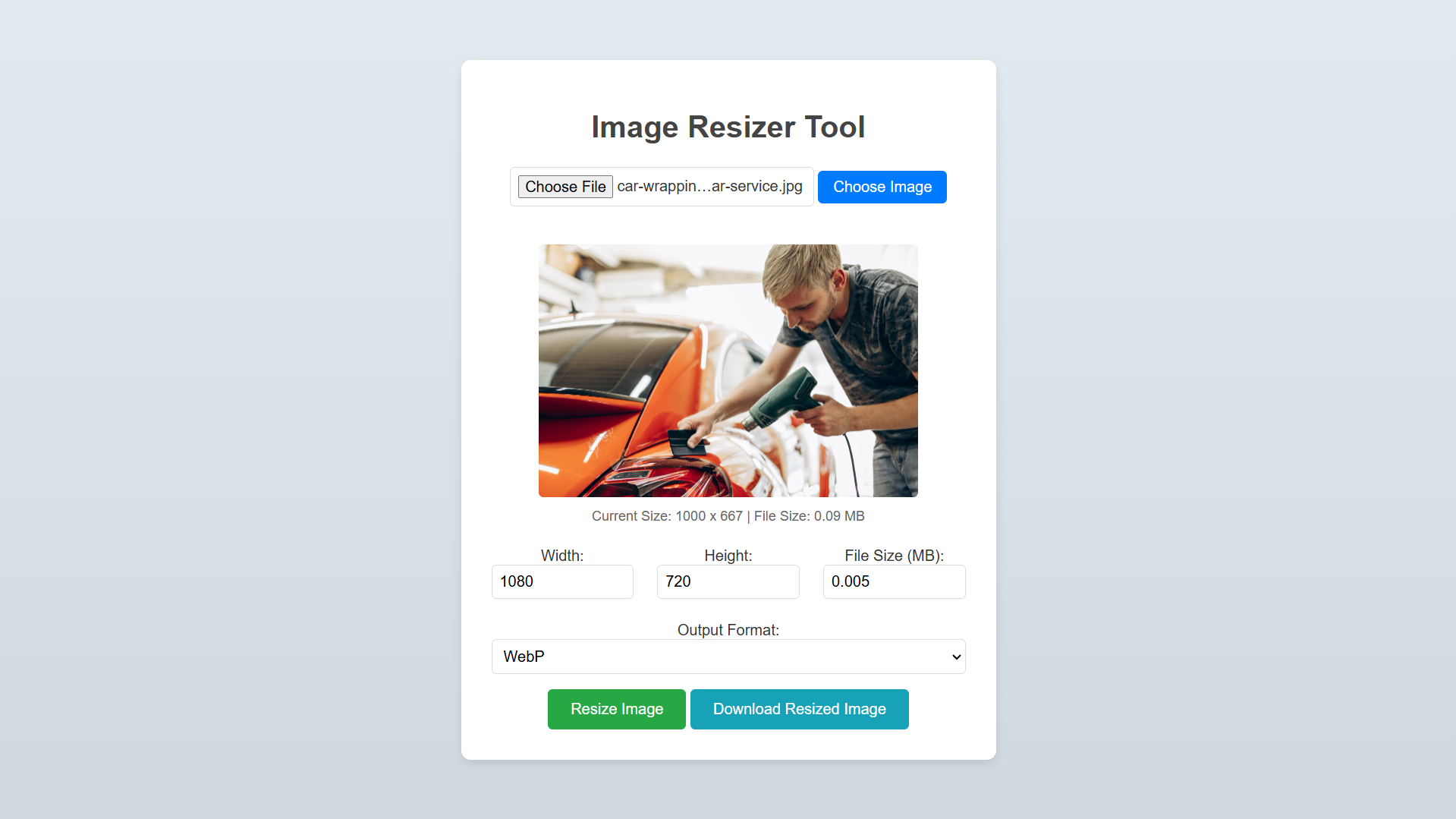Viewport: 1456px width, 819px height.
Task: Open the Output Format dropdown showing WebP
Action: [728, 657]
